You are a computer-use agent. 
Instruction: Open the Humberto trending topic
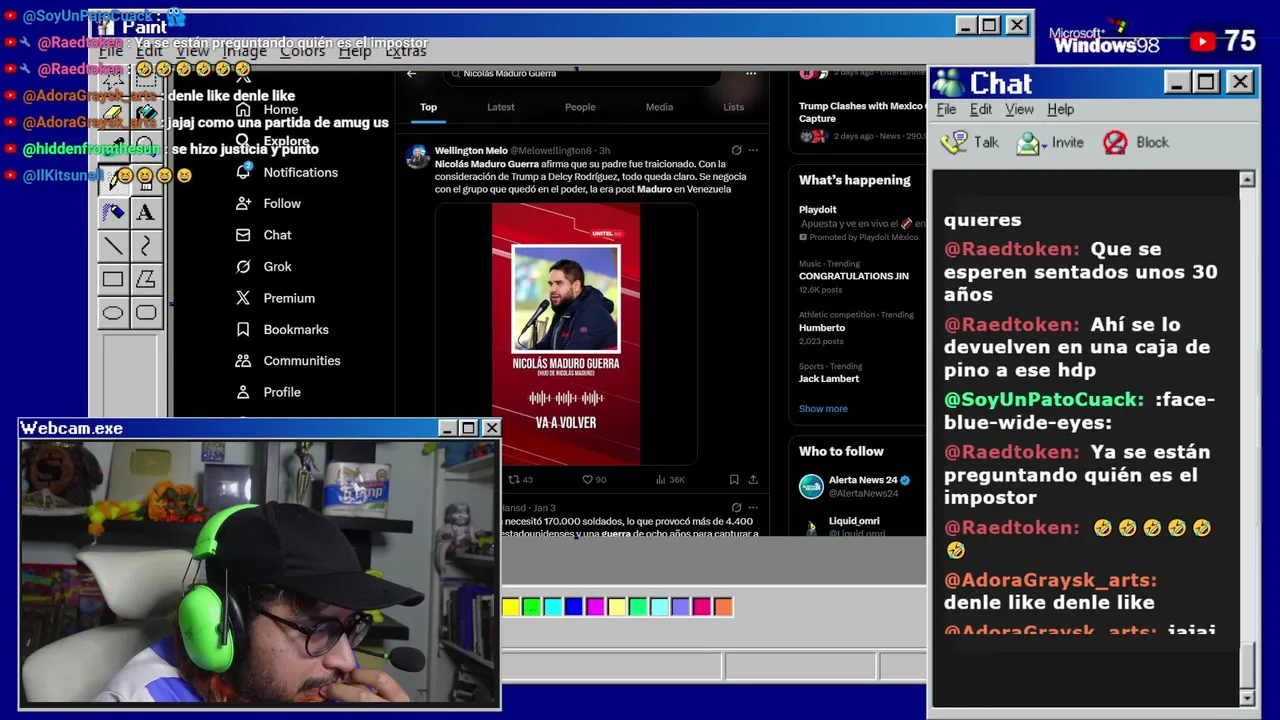pos(822,328)
